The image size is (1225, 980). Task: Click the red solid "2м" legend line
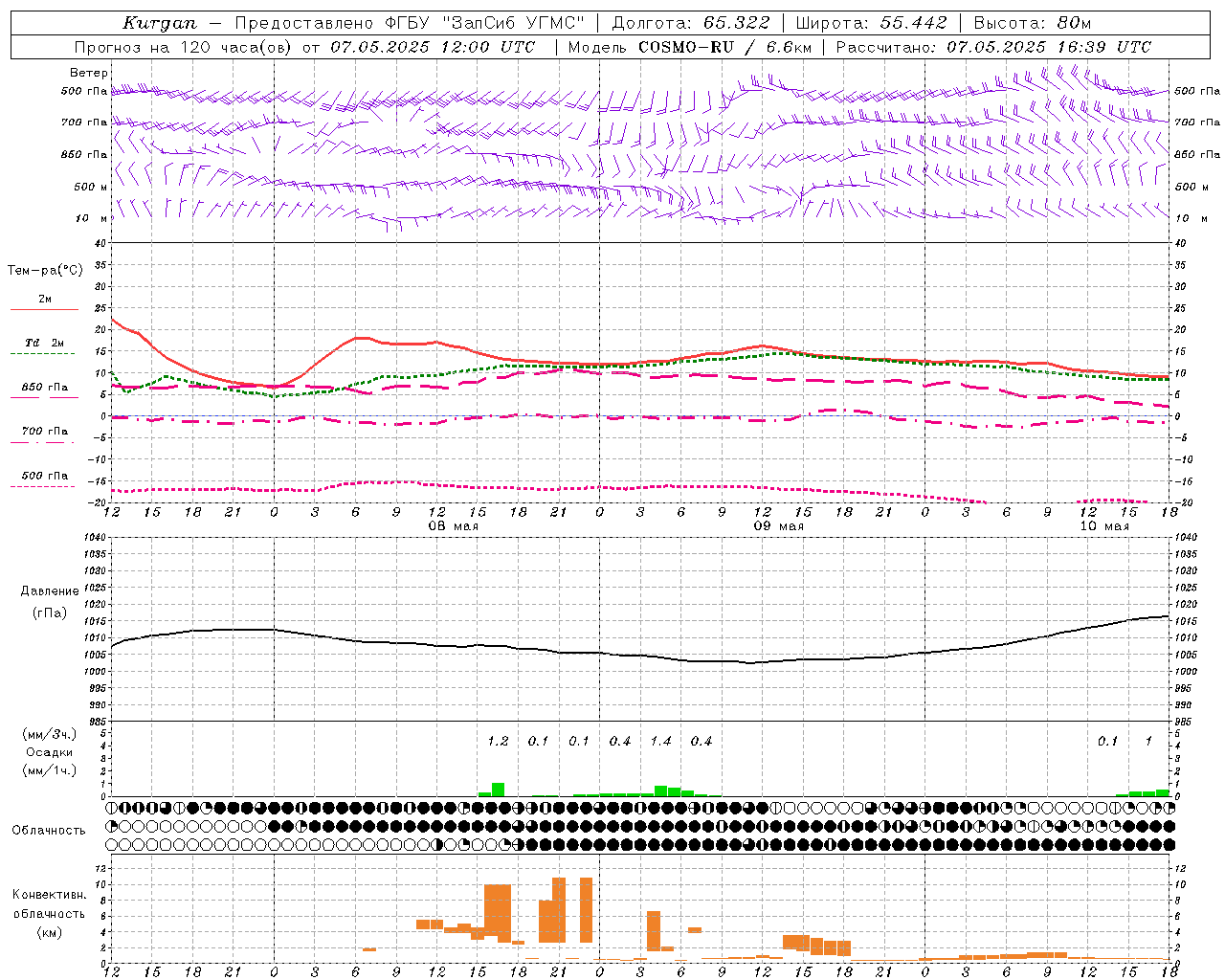[44, 310]
